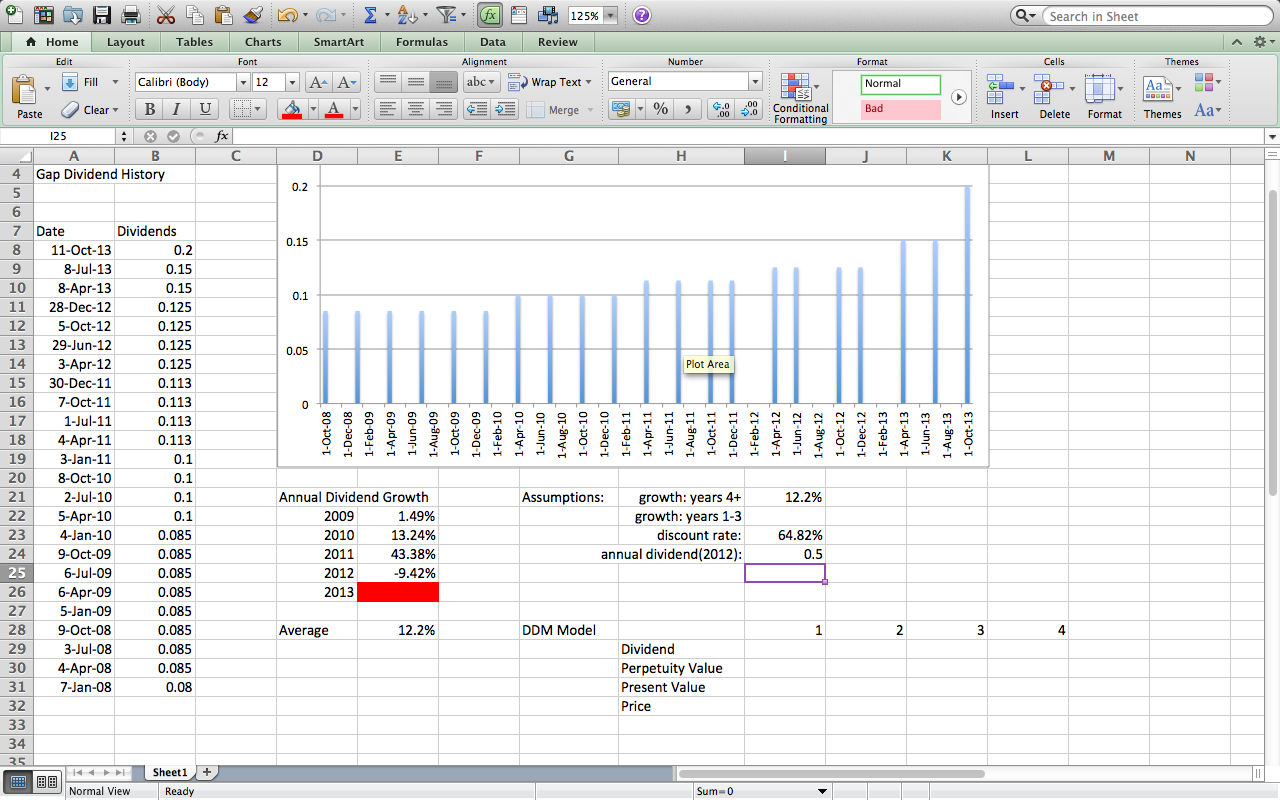
Task: Select the Sheet1 tab
Action: [169, 772]
